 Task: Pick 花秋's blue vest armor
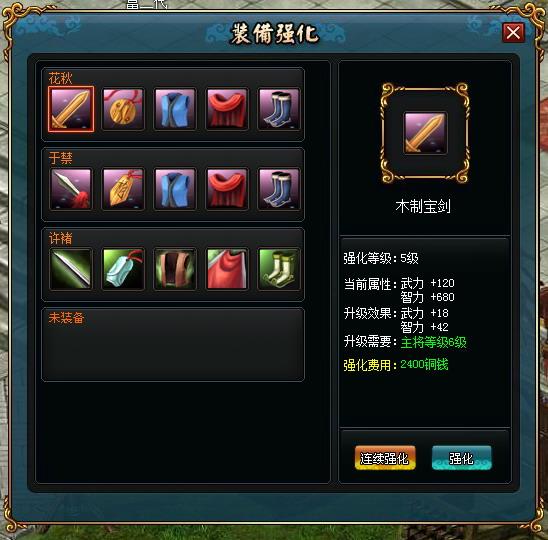175,109
